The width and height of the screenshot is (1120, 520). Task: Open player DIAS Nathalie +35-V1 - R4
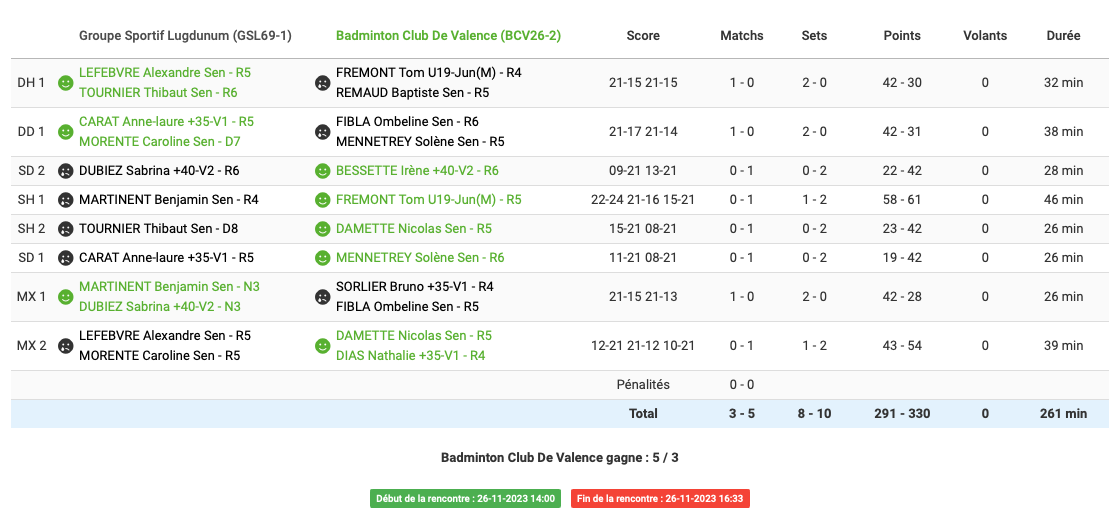pos(410,355)
